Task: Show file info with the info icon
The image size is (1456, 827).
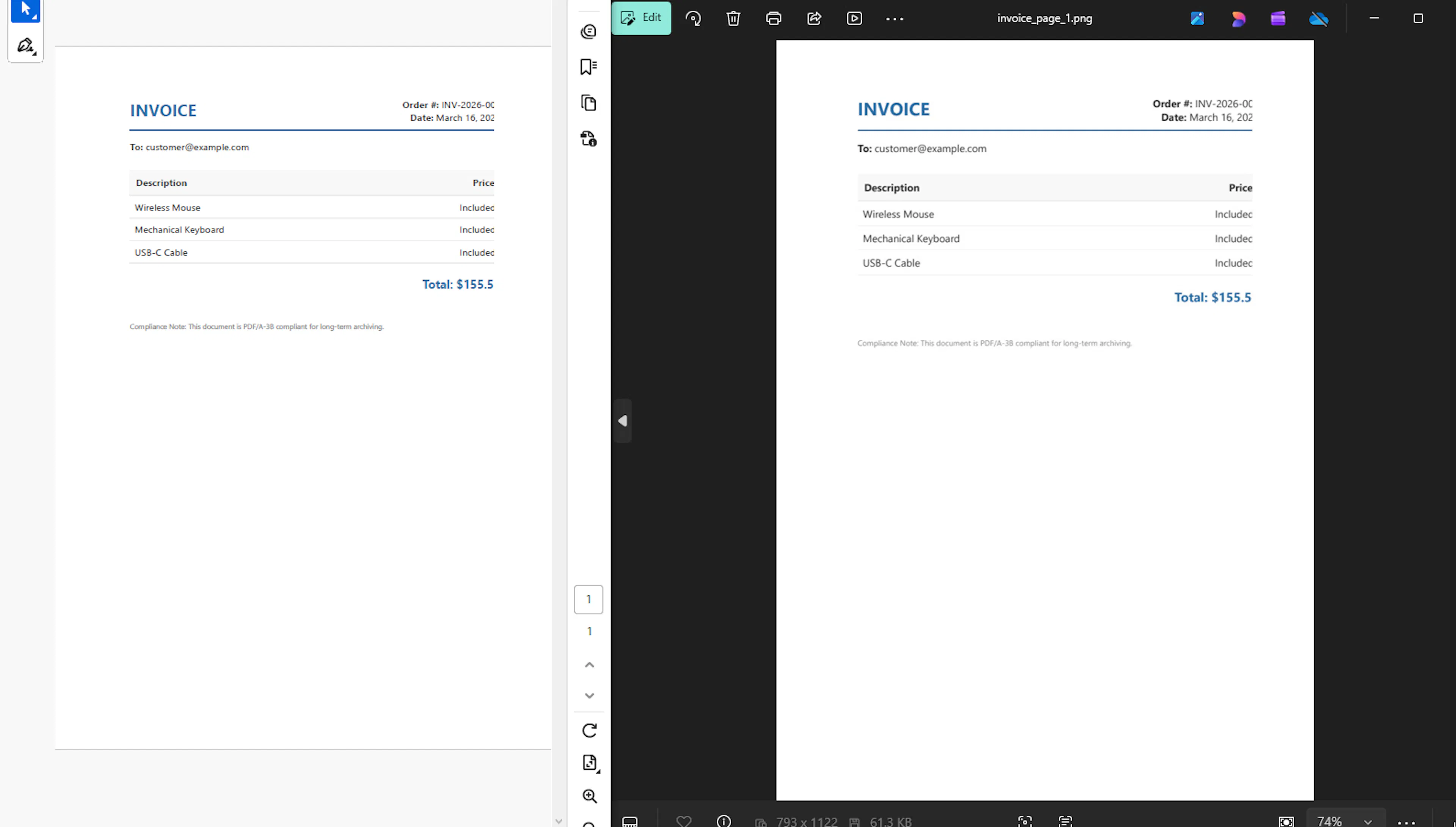Action: pyautogui.click(x=723, y=821)
